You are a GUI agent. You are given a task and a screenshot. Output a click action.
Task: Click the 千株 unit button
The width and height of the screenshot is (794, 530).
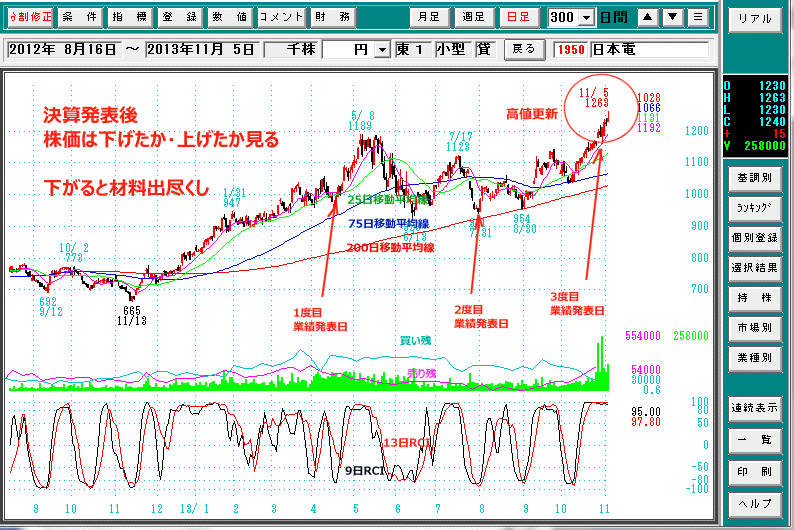pos(292,50)
